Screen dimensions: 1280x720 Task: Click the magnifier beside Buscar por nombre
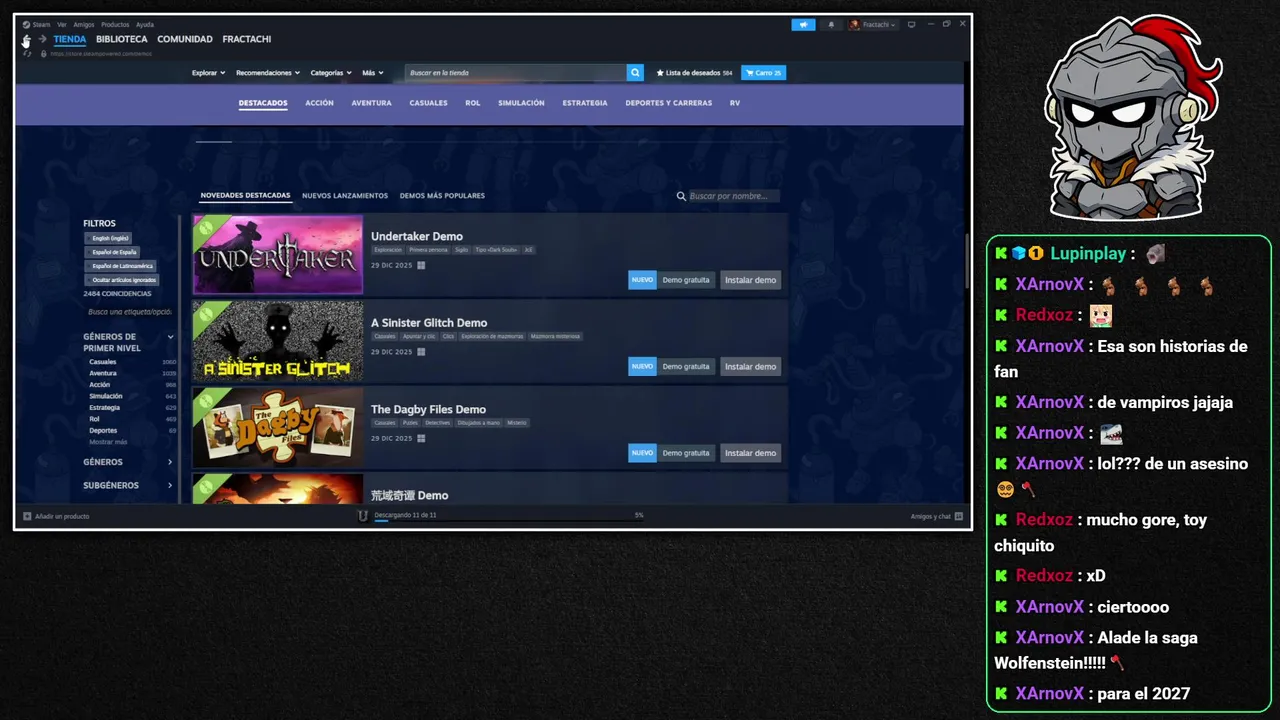point(681,196)
